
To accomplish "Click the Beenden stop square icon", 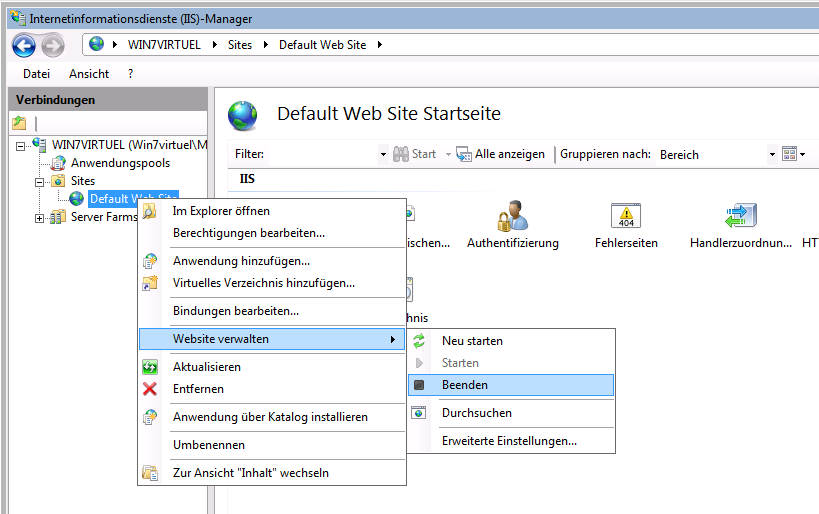I will (x=419, y=385).
